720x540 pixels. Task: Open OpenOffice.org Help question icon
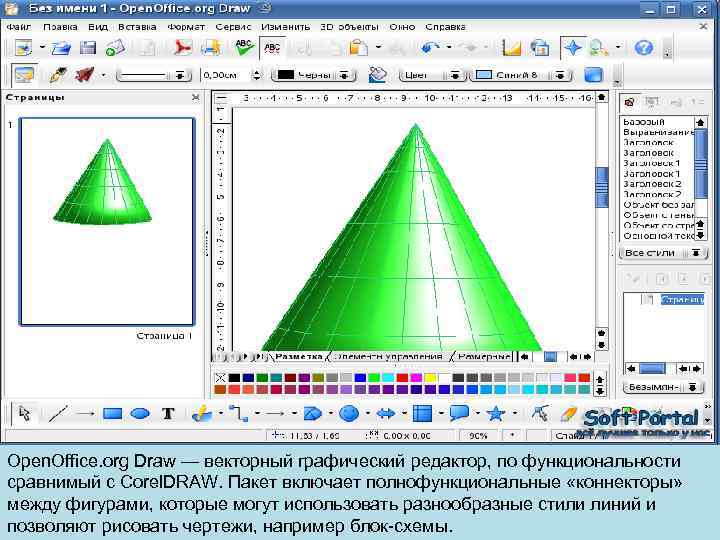pyautogui.click(x=643, y=48)
